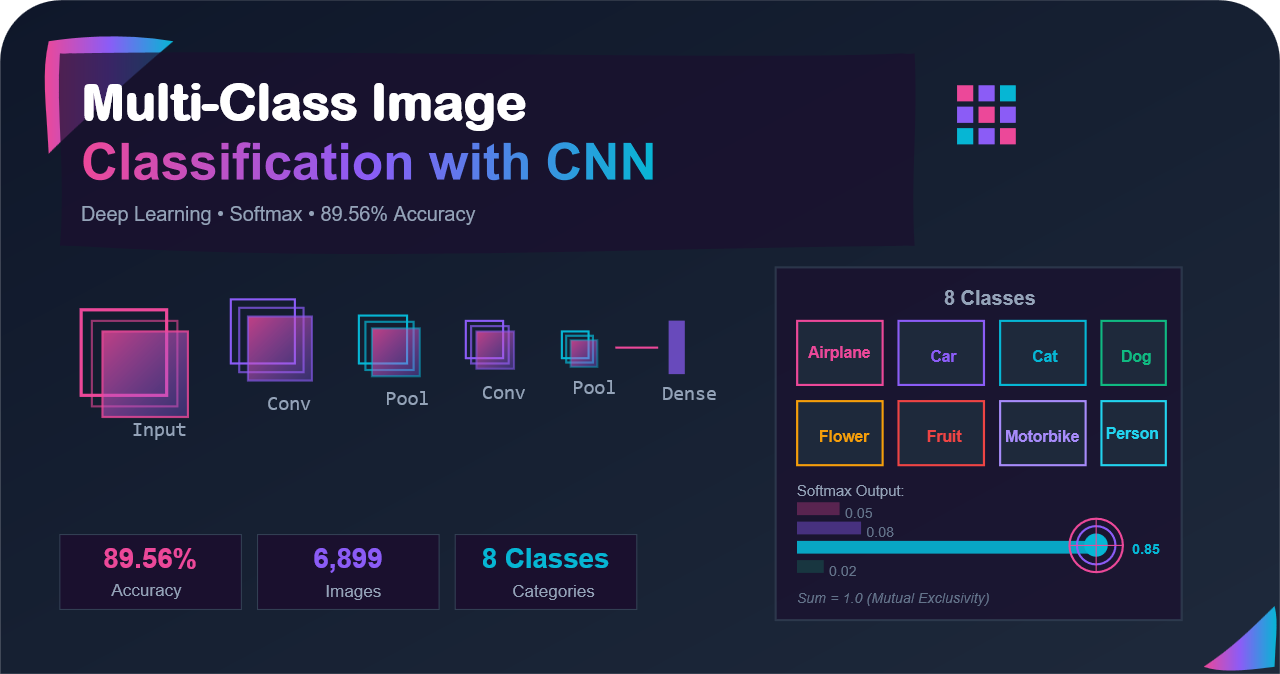Click the 0.05 probability bar
1280x674 pixels.
coord(816,509)
